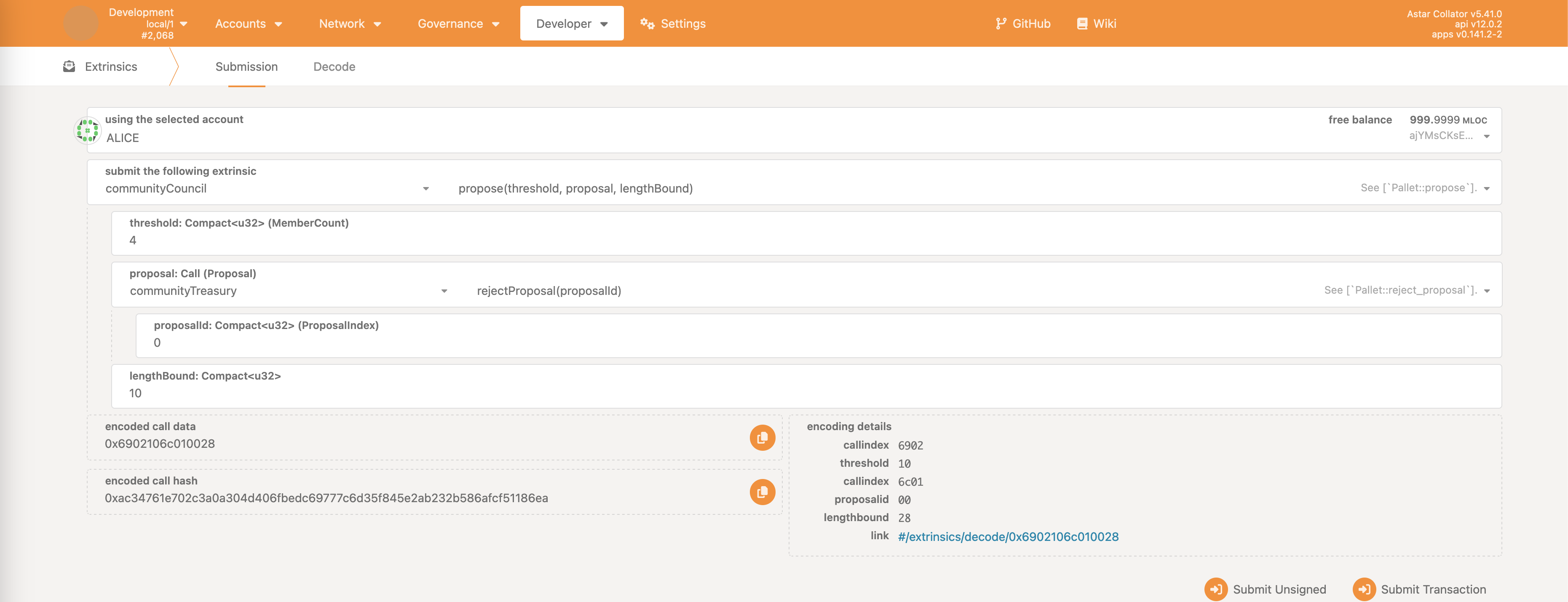The width and height of the screenshot is (1568, 602).
Task: Expand the rejectProposal method dropdown
Action: pyautogui.click(x=1486, y=291)
